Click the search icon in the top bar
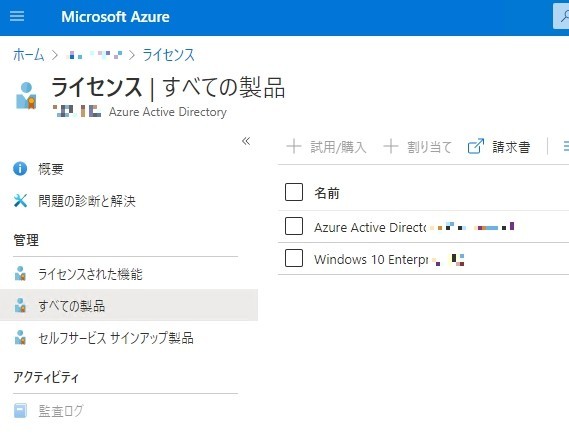Viewport: 569px width, 437px height. pyautogui.click(x=564, y=16)
